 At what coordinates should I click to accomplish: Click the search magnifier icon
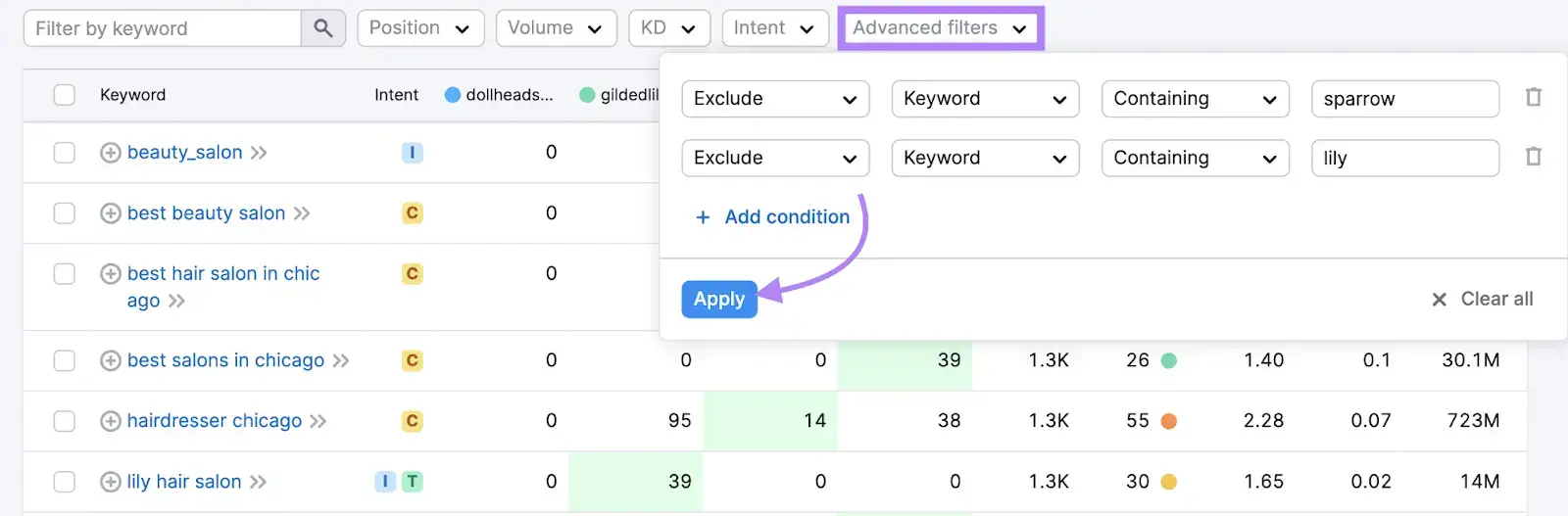322,28
